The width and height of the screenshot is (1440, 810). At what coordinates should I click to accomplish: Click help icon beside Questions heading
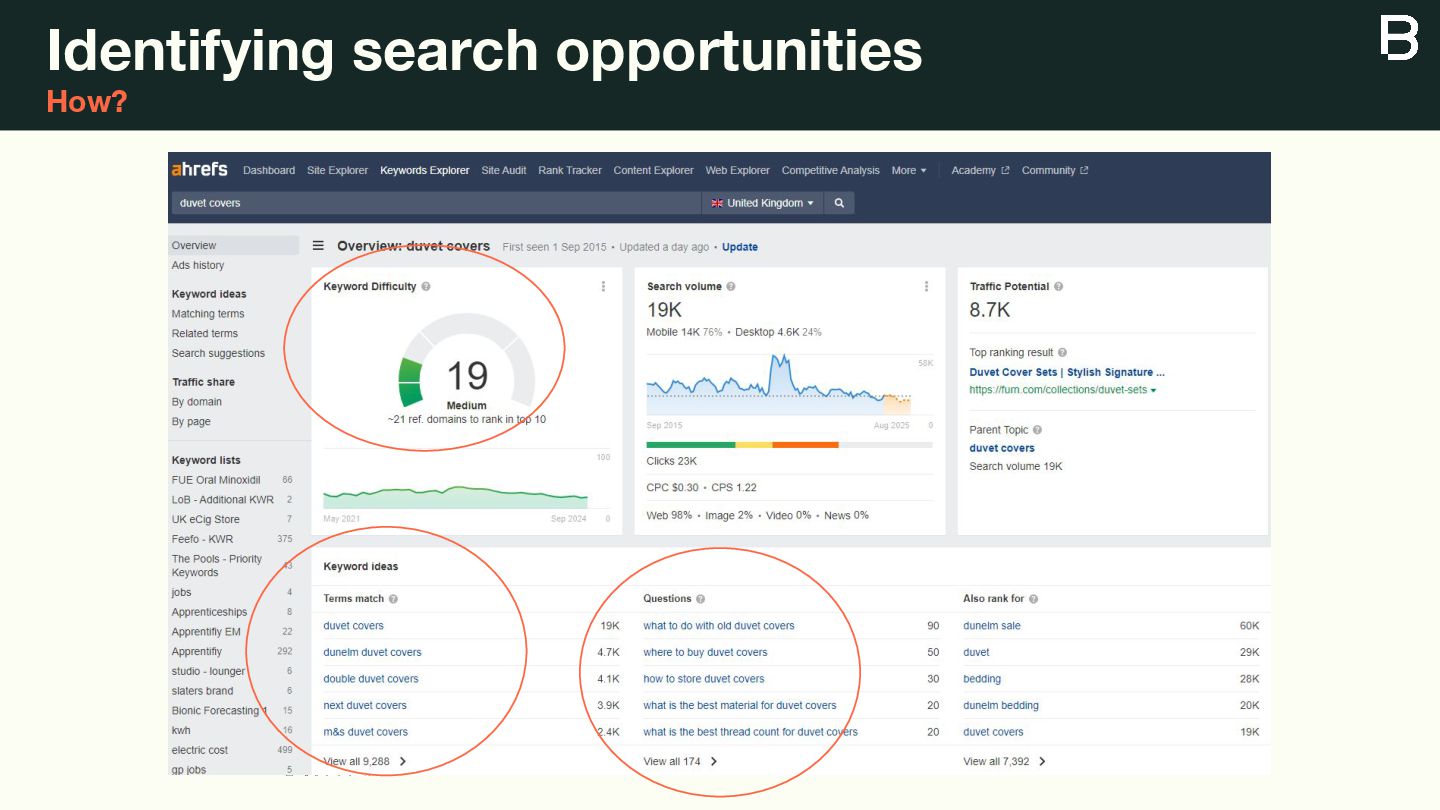[x=700, y=599]
